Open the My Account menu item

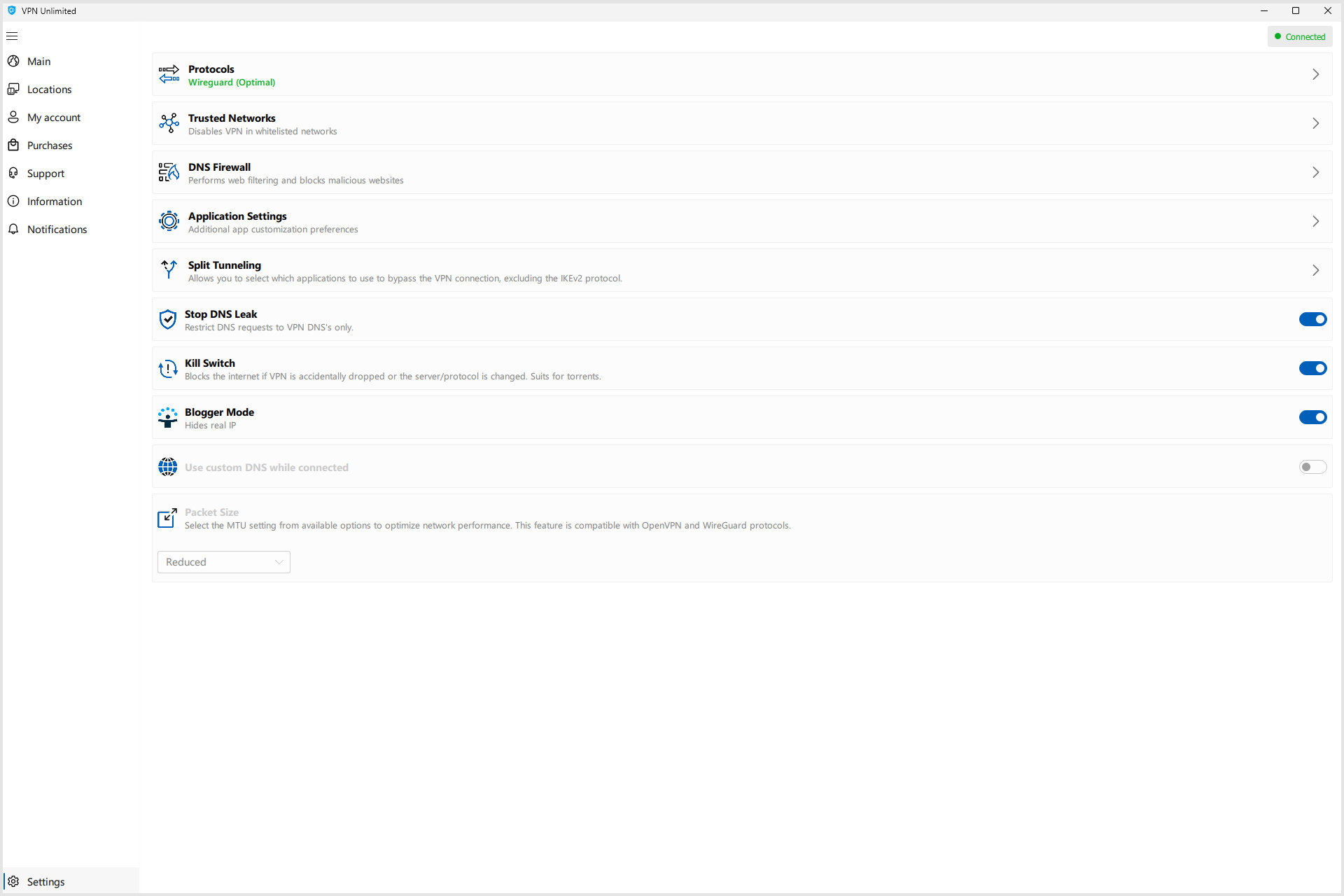coord(54,117)
